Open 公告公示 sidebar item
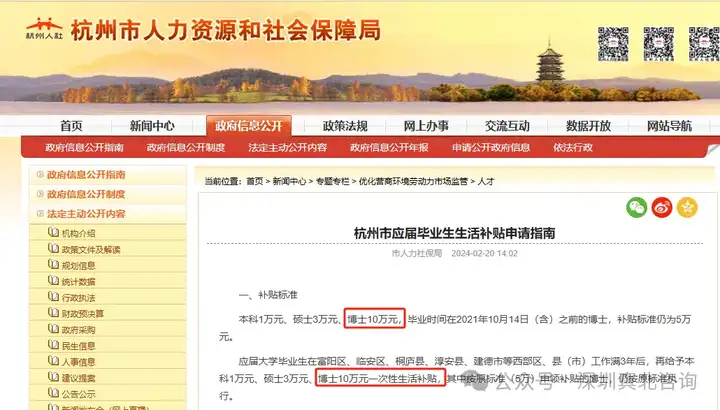720x410 pixels. point(79,394)
